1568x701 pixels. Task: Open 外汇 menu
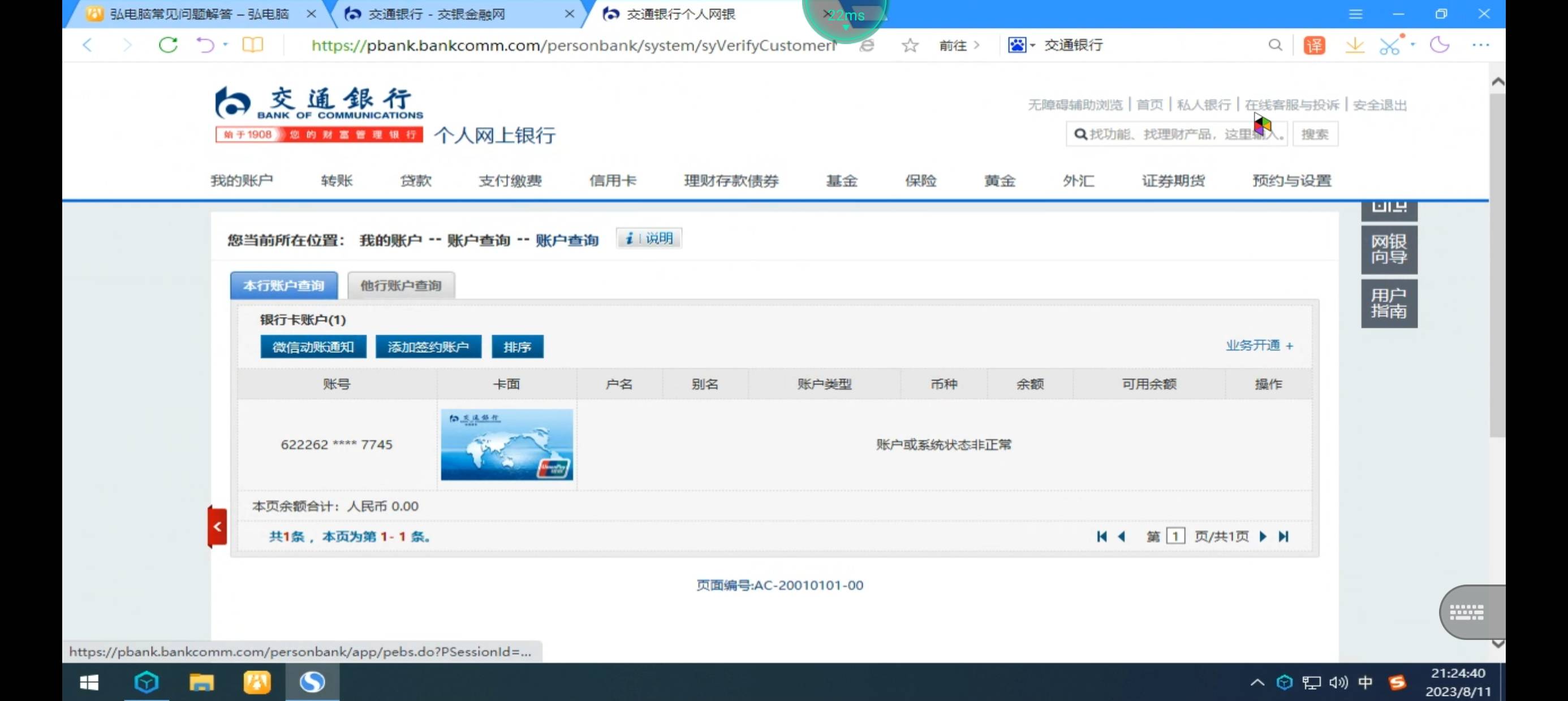coord(1078,180)
